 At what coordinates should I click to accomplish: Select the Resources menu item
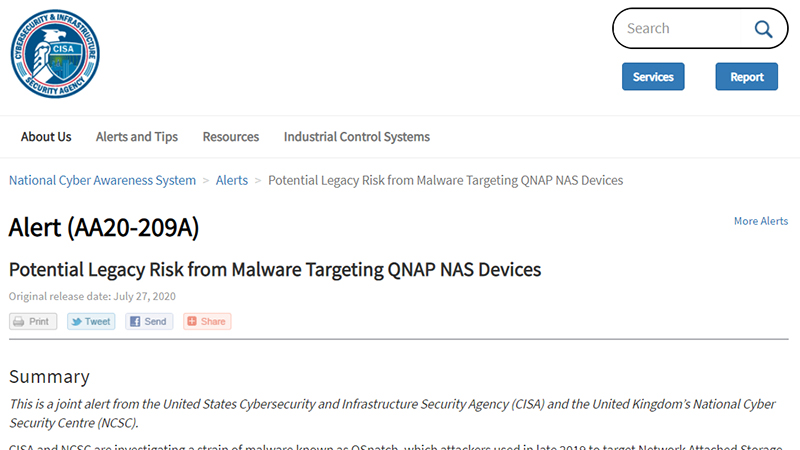(231, 137)
